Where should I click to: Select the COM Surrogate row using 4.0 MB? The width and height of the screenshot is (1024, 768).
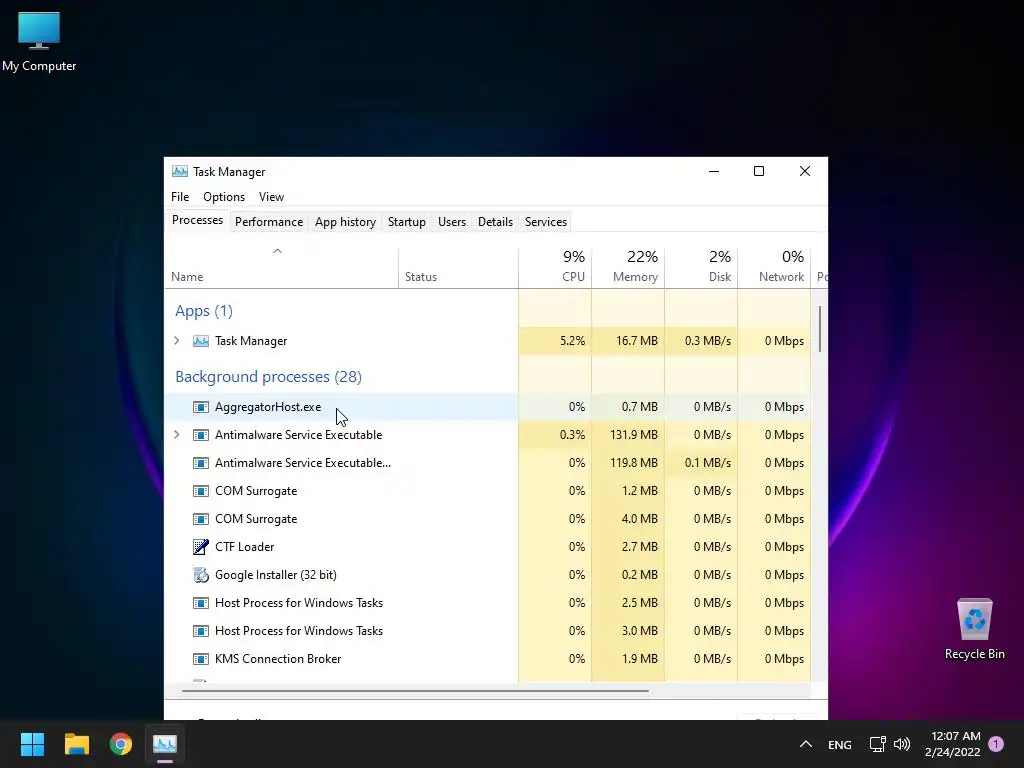(x=487, y=519)
